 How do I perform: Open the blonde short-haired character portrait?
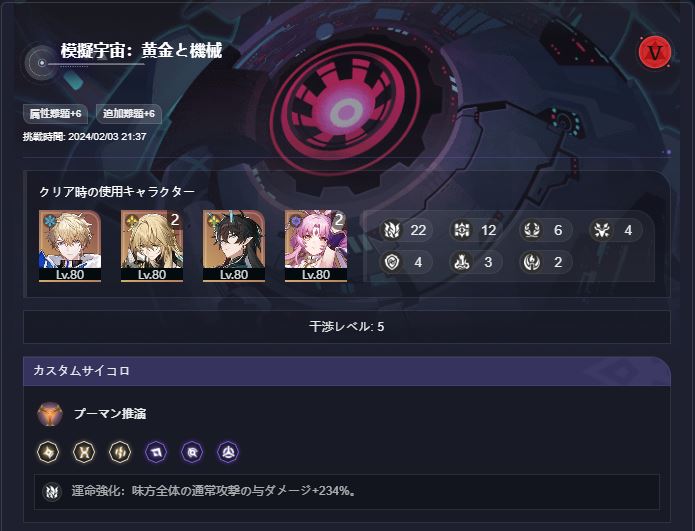[x=70, y=246]
